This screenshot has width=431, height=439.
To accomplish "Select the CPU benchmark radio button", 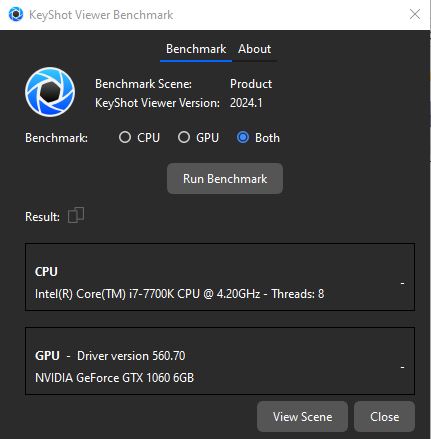I will click(x=125, y=137).
